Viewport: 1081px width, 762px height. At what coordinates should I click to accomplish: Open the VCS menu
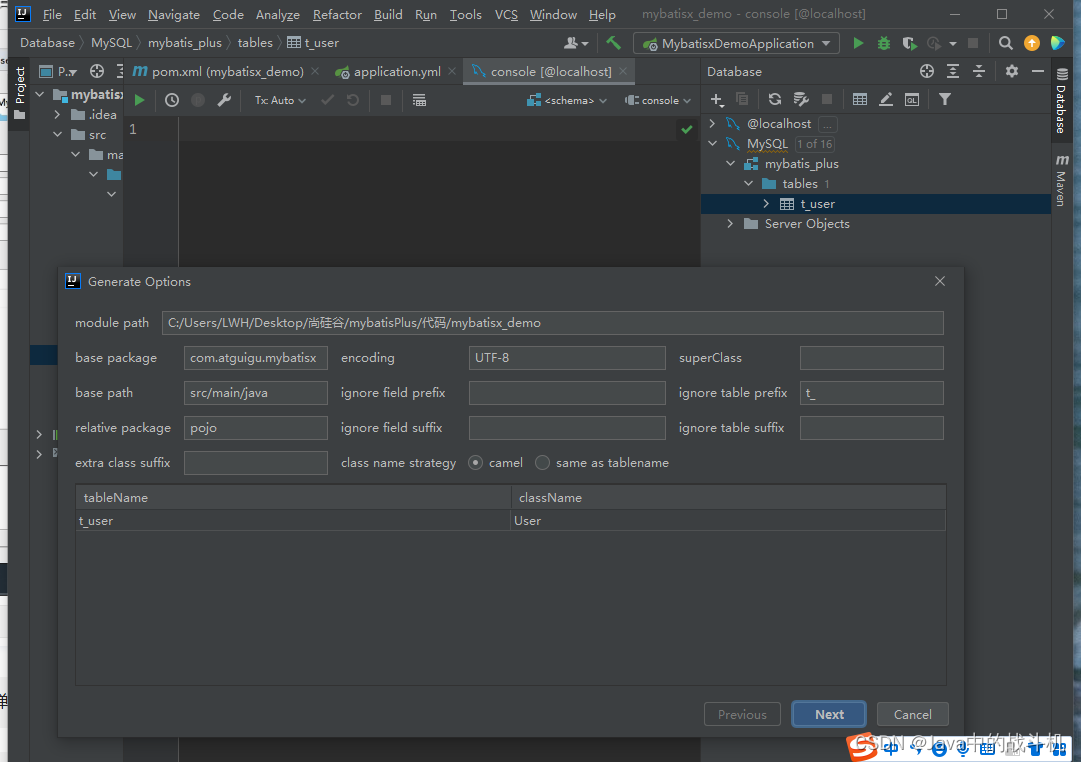pyautogui.click(x=506, y=14)
